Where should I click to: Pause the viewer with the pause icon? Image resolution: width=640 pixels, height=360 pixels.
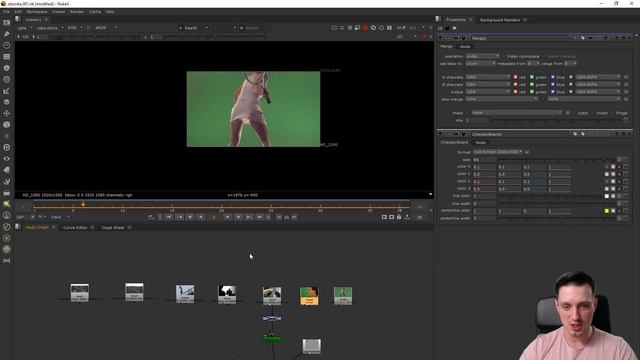tap(389, 28)
